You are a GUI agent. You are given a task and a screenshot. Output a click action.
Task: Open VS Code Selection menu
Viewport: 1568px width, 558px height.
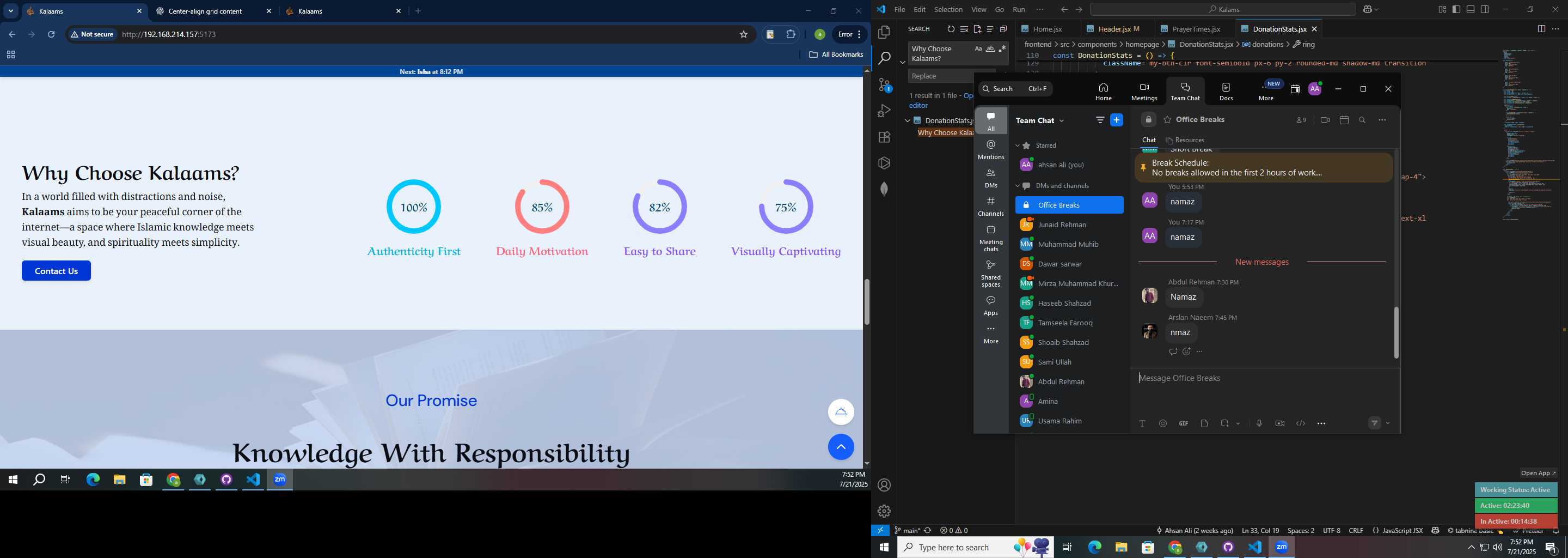[948, 10]
